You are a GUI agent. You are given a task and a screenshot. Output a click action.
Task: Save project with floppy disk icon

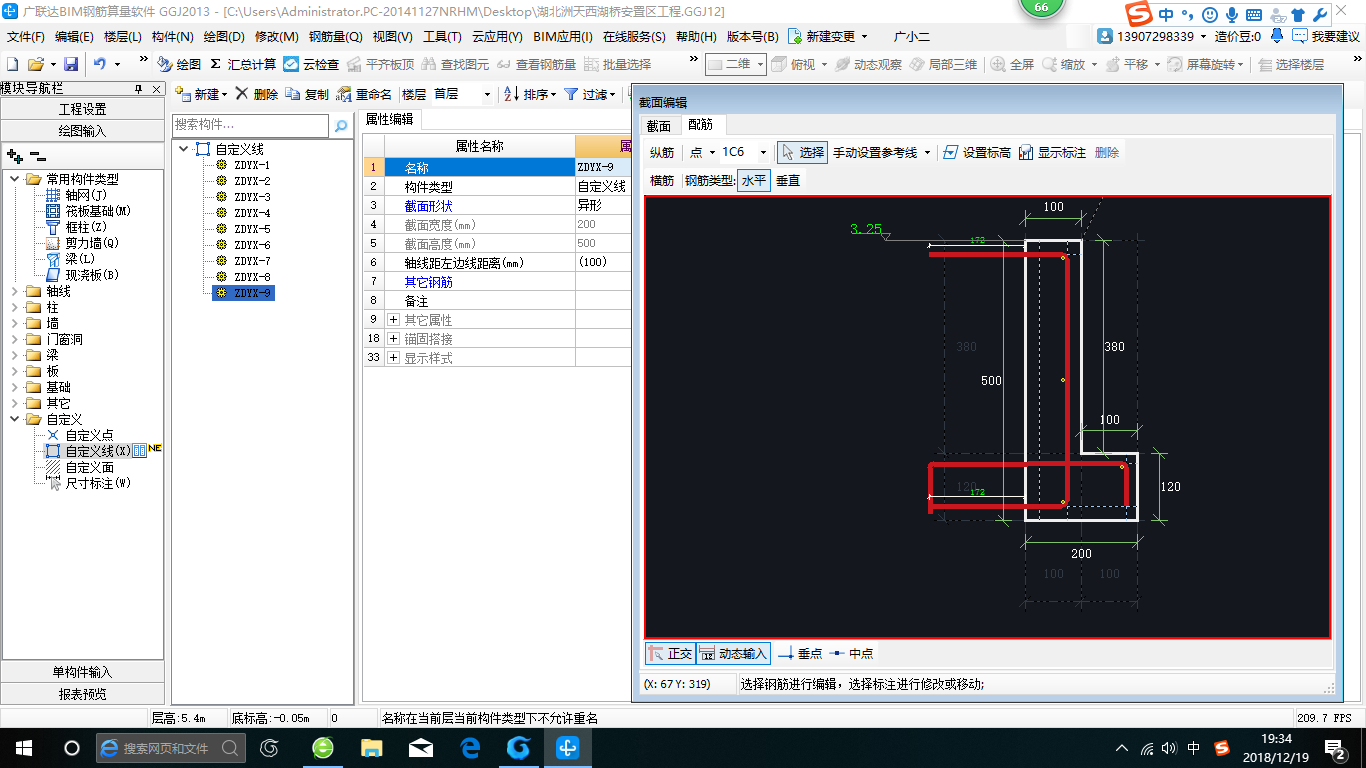71,64
